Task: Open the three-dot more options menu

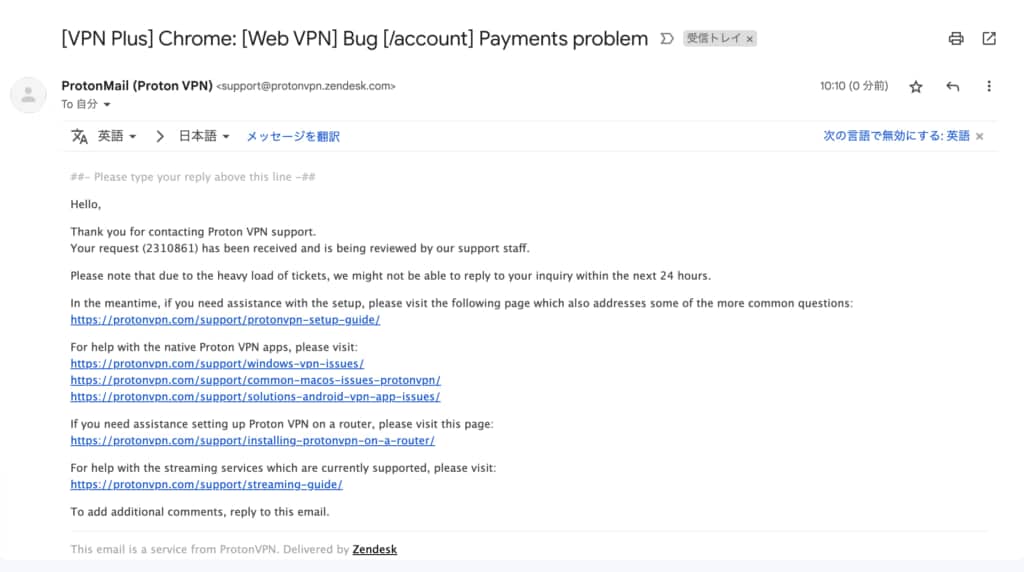Action: [989, 86]
